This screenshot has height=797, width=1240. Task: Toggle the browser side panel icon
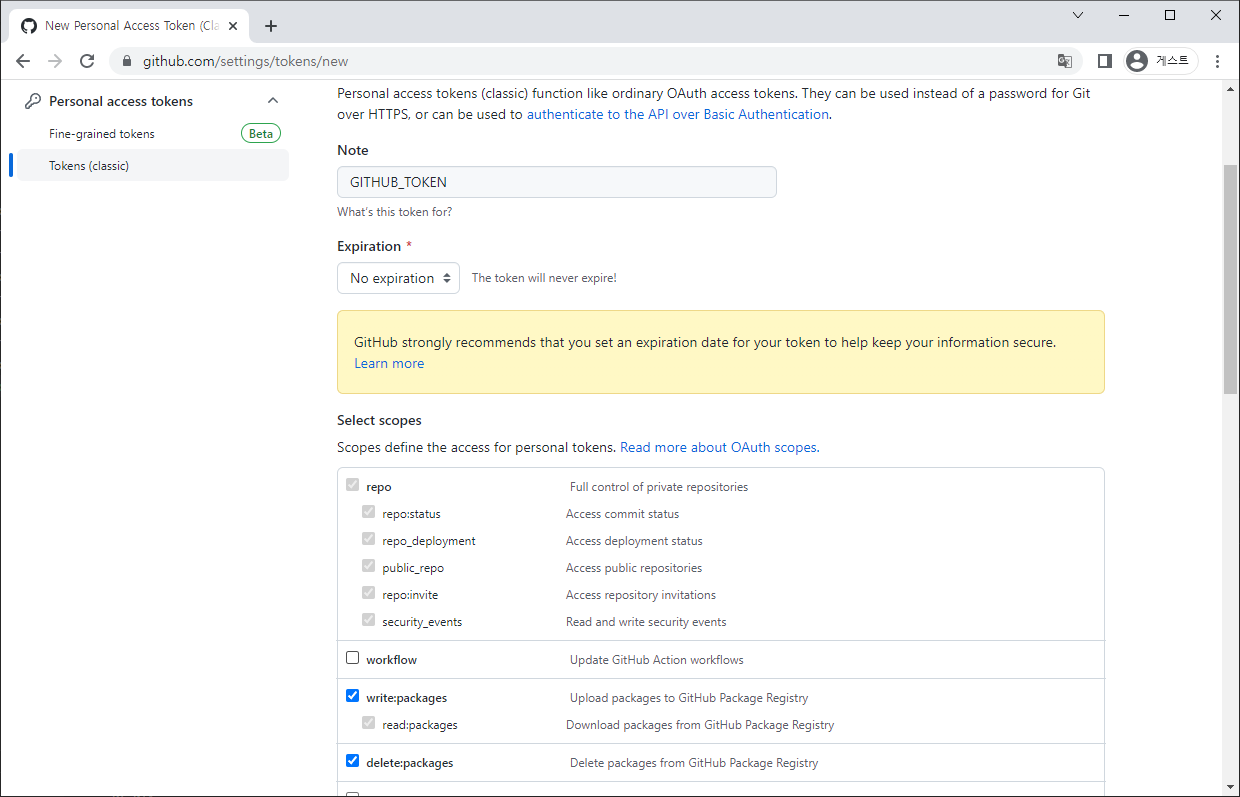click(x=1104, y=61)
